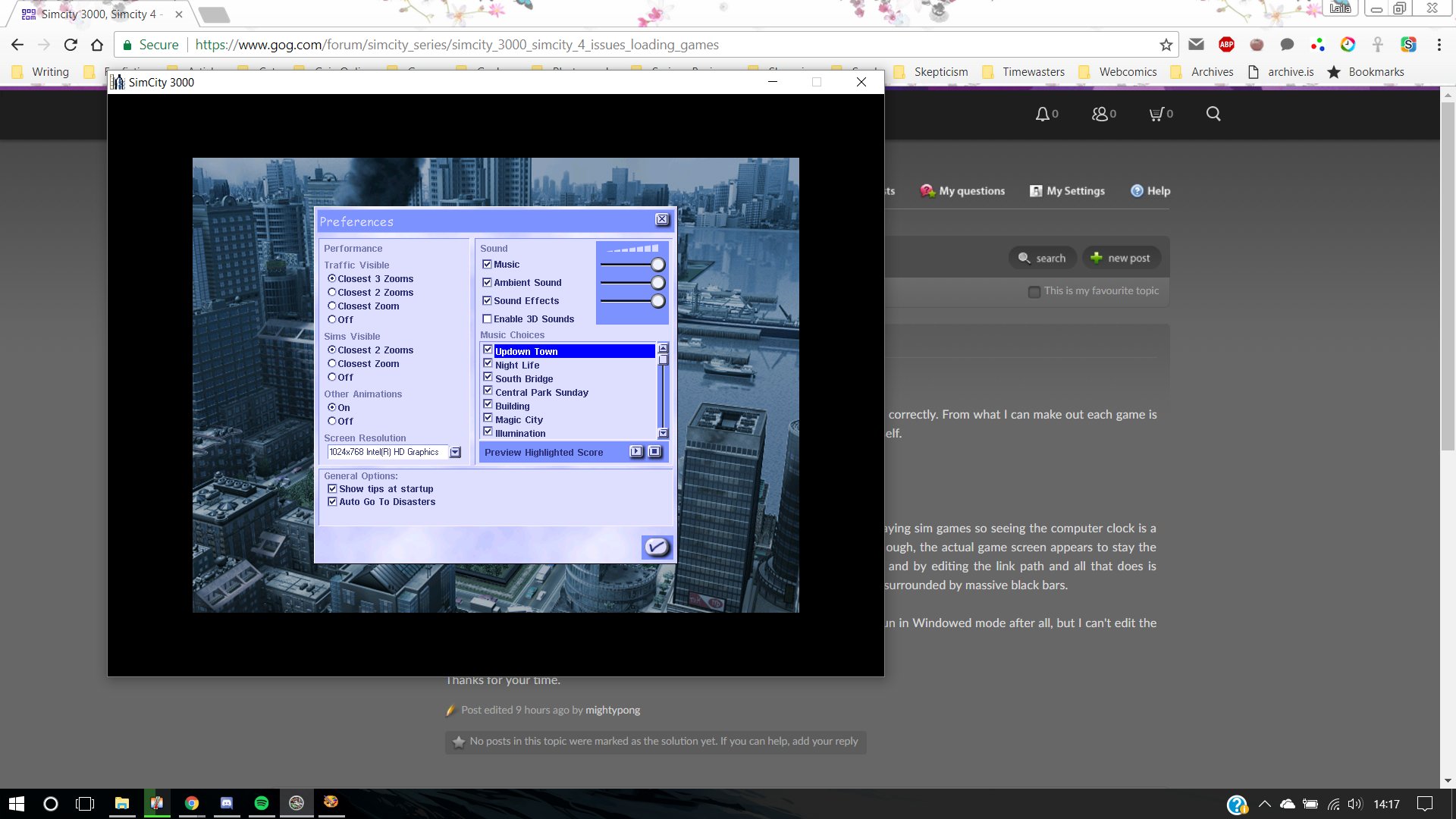This screenshot has height=819, width=1456.
Task: Adjust the Sound Effects volume slider knob
Action: 658,301
